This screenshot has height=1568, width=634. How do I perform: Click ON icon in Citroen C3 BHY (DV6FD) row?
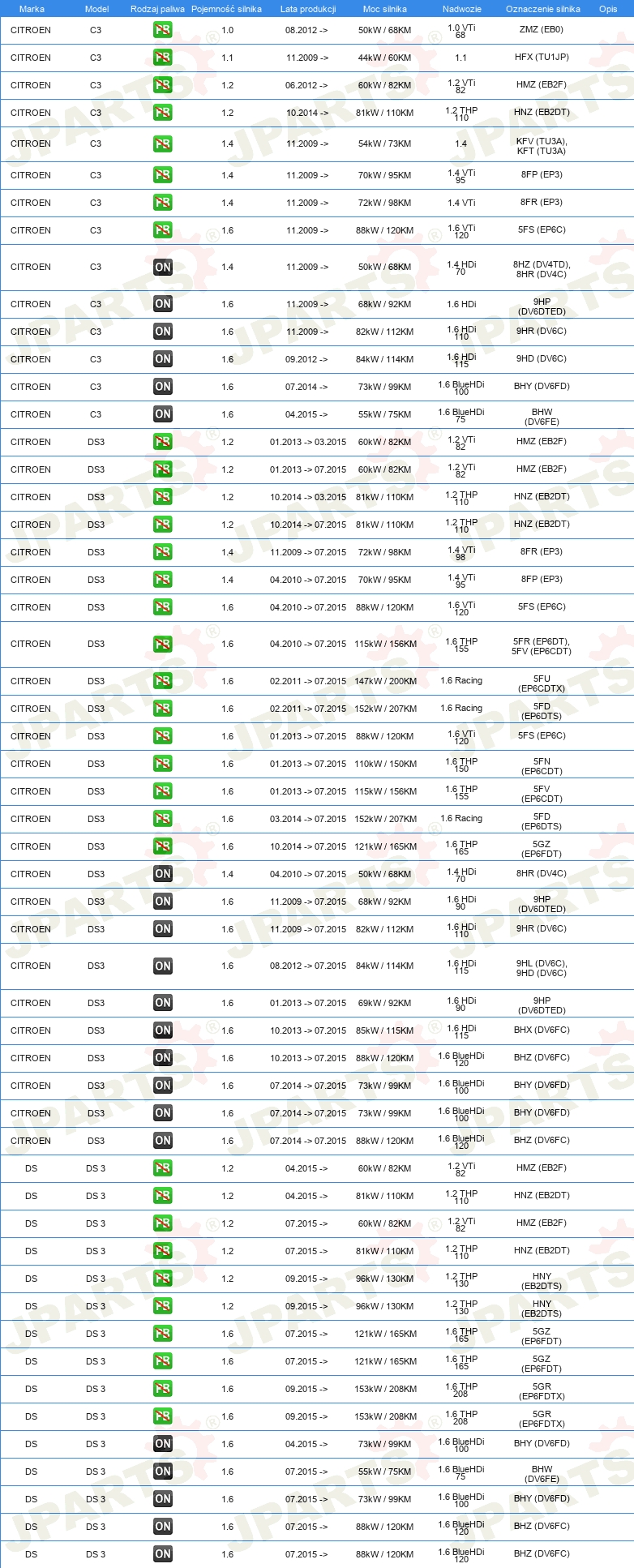tap(163, 387)
